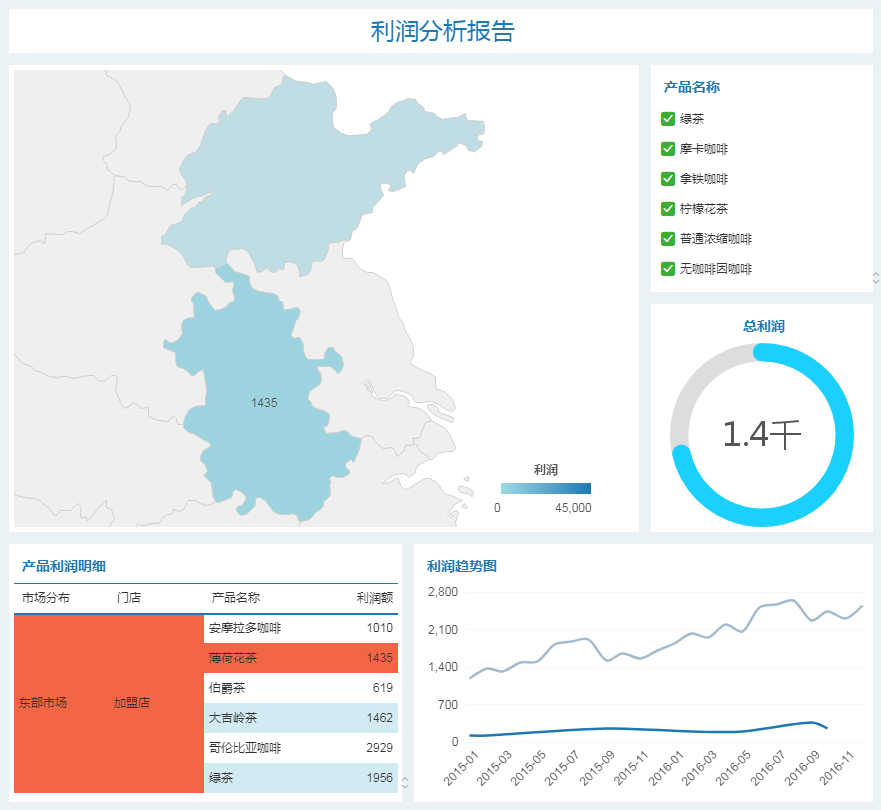Toggle the 拿铁咖啡 checkbox

(x=667, y=179)
